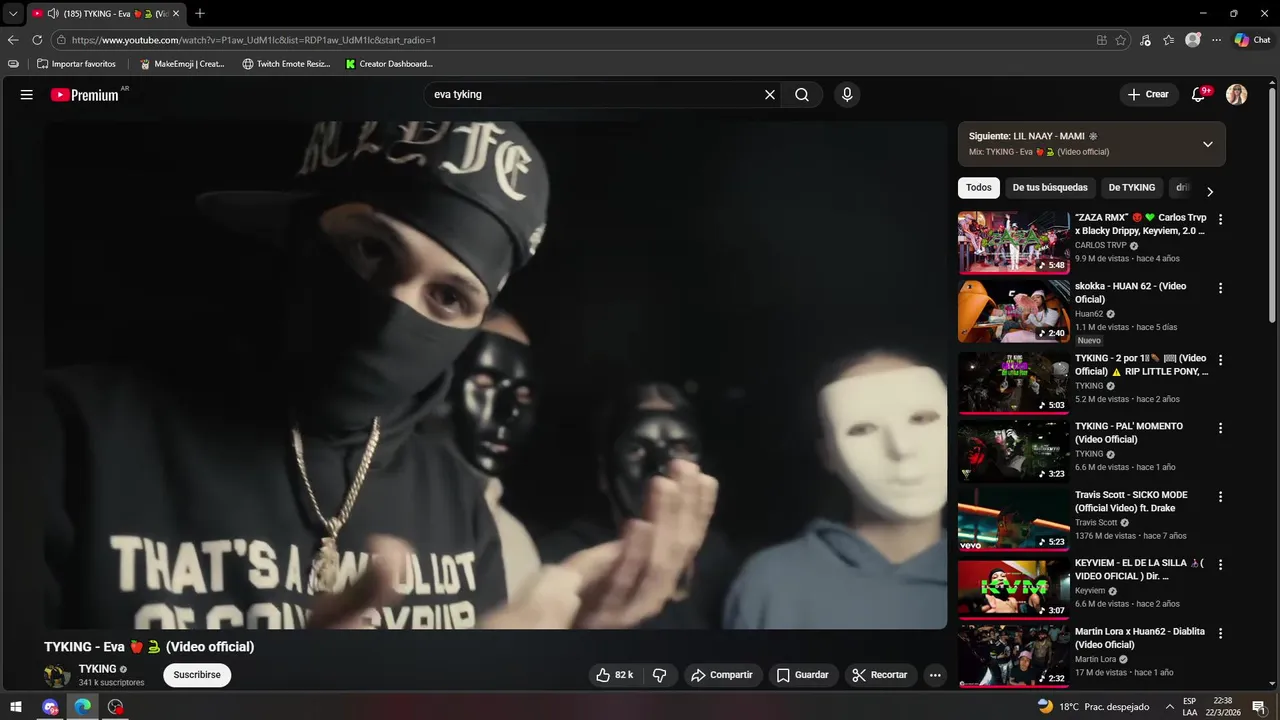Viewport: 1280px width, 720px height.
Task: Open a new browser tab with plus
Action: point(200,13)
